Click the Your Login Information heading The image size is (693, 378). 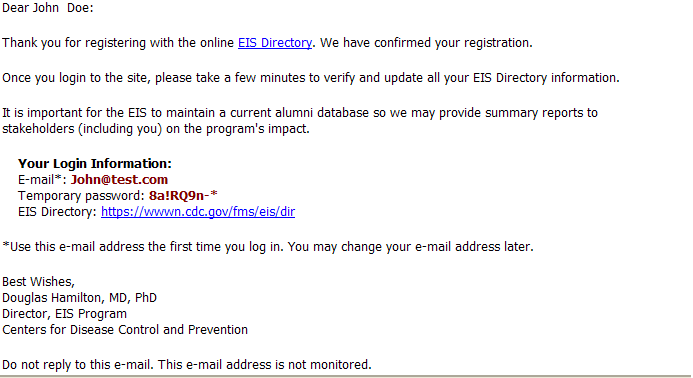[x=95, y=164]
